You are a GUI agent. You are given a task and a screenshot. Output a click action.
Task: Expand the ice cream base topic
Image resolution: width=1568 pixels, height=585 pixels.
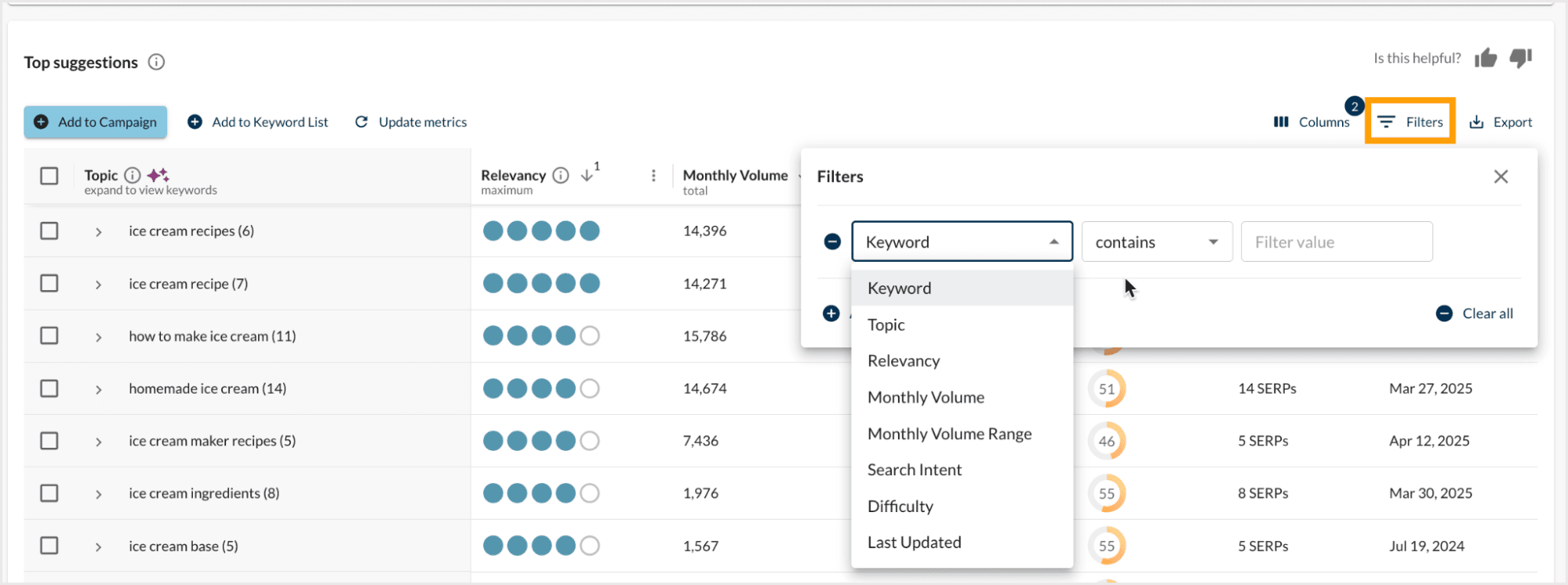[98, 547]
